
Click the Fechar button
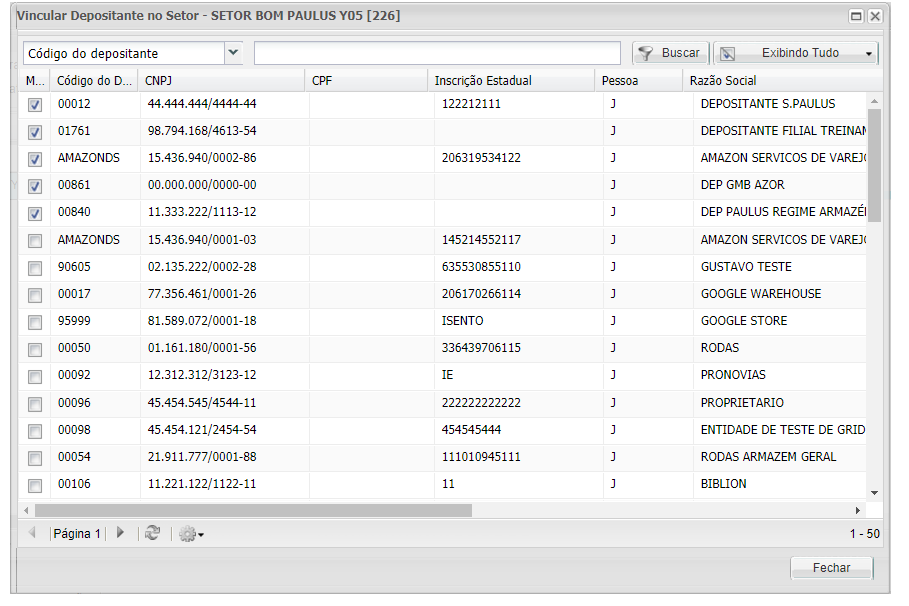click(x=831, y=568)
